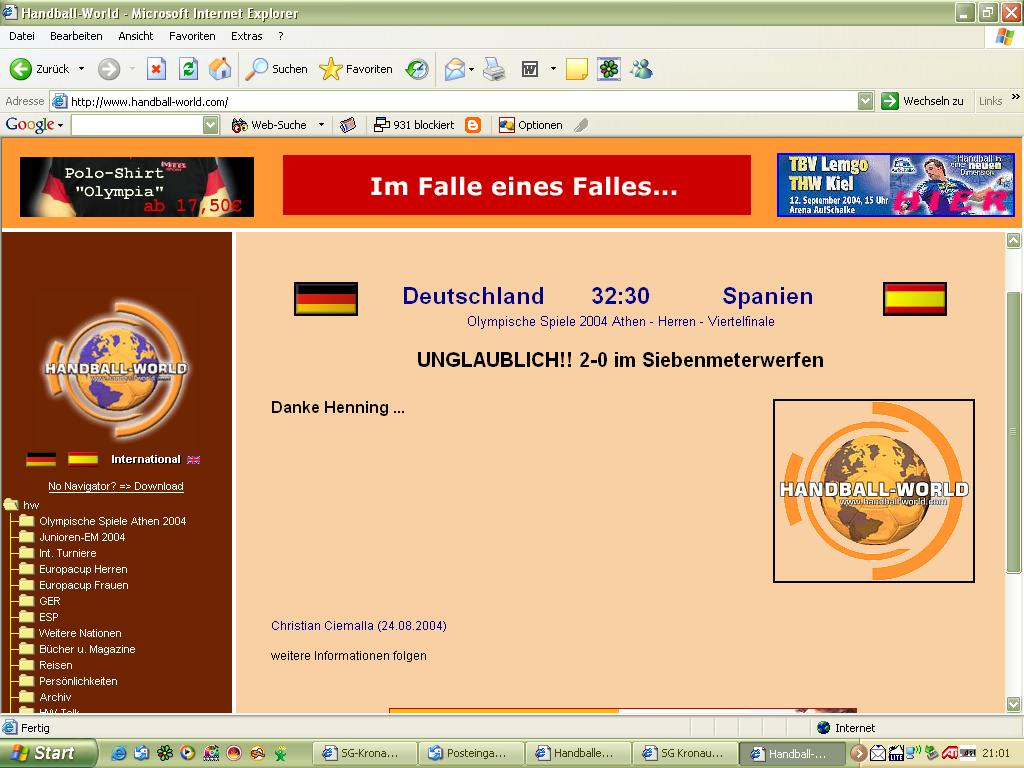This screenshot has height=768, width=1024.
Task: Open the History (Verlauf) clock icon
Action: click(x=417, y=69)
